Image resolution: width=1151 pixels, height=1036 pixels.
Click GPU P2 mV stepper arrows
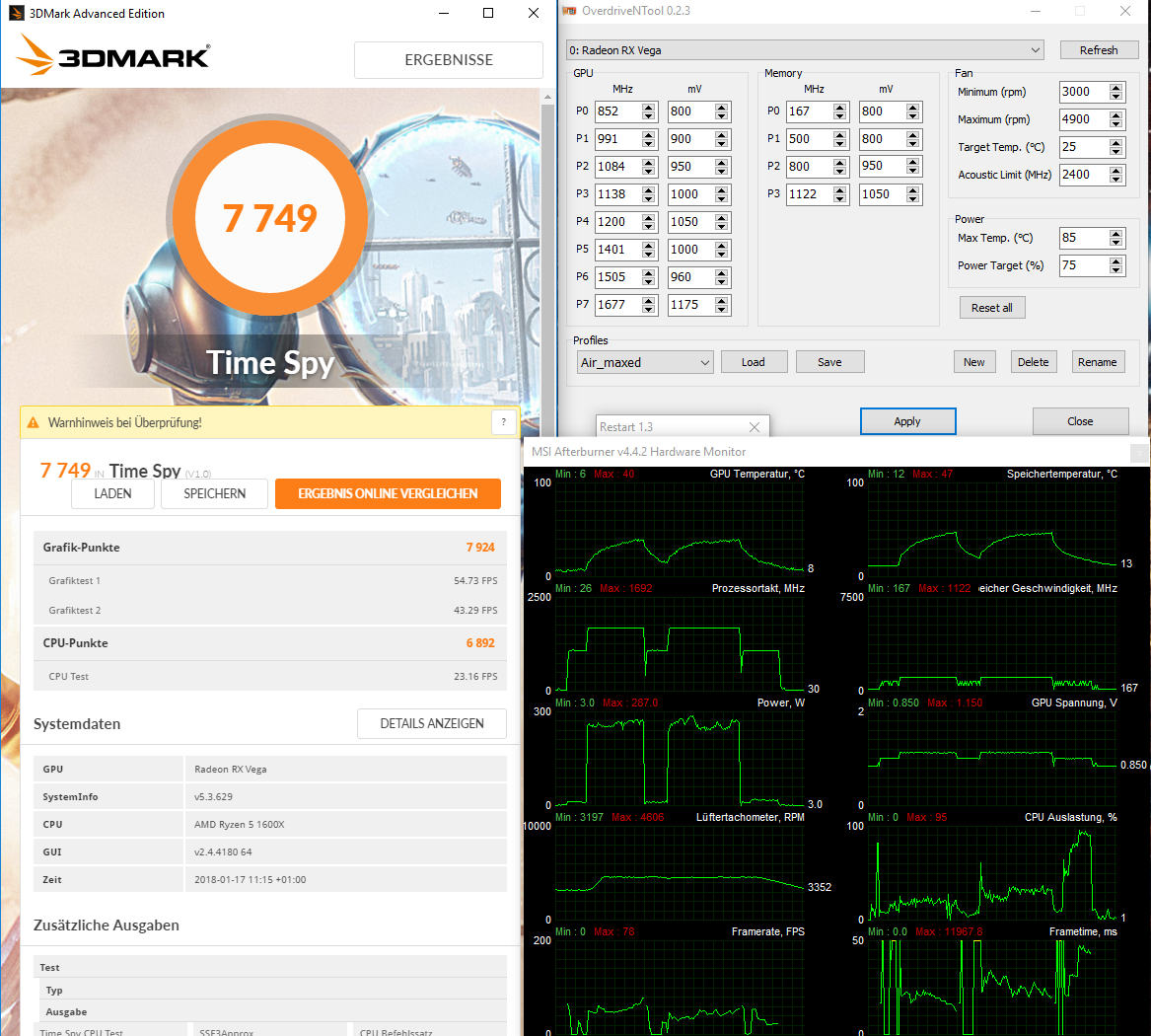pos(722,167)
